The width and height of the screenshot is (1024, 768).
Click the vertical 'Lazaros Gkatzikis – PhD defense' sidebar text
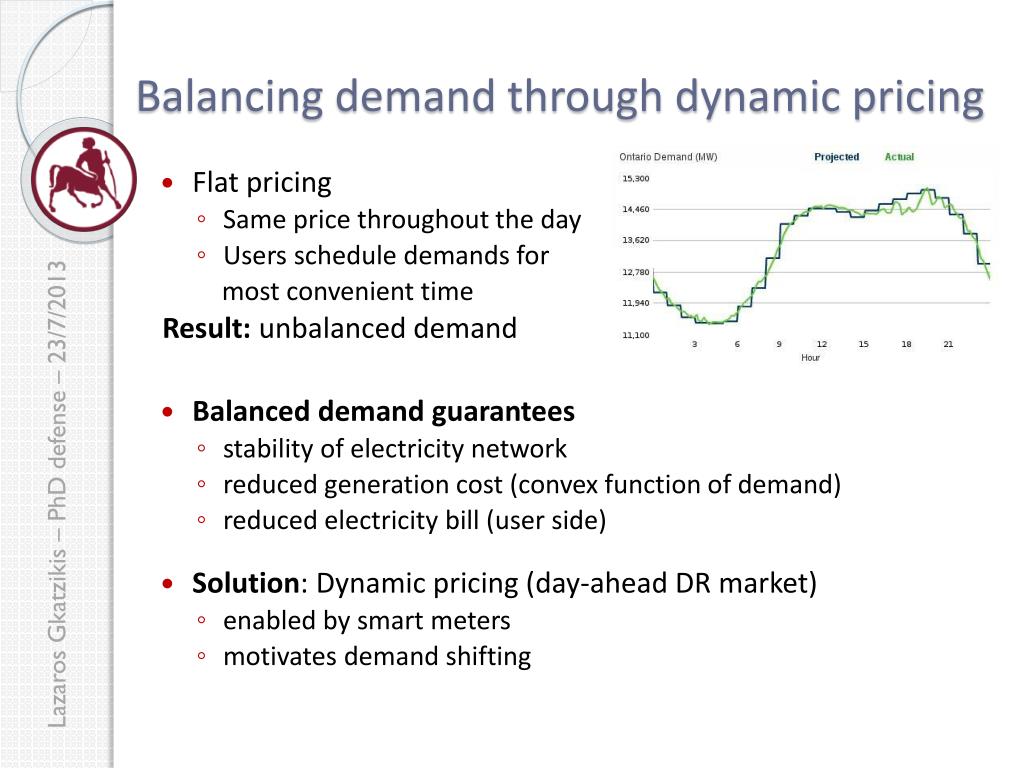(57, 494)
